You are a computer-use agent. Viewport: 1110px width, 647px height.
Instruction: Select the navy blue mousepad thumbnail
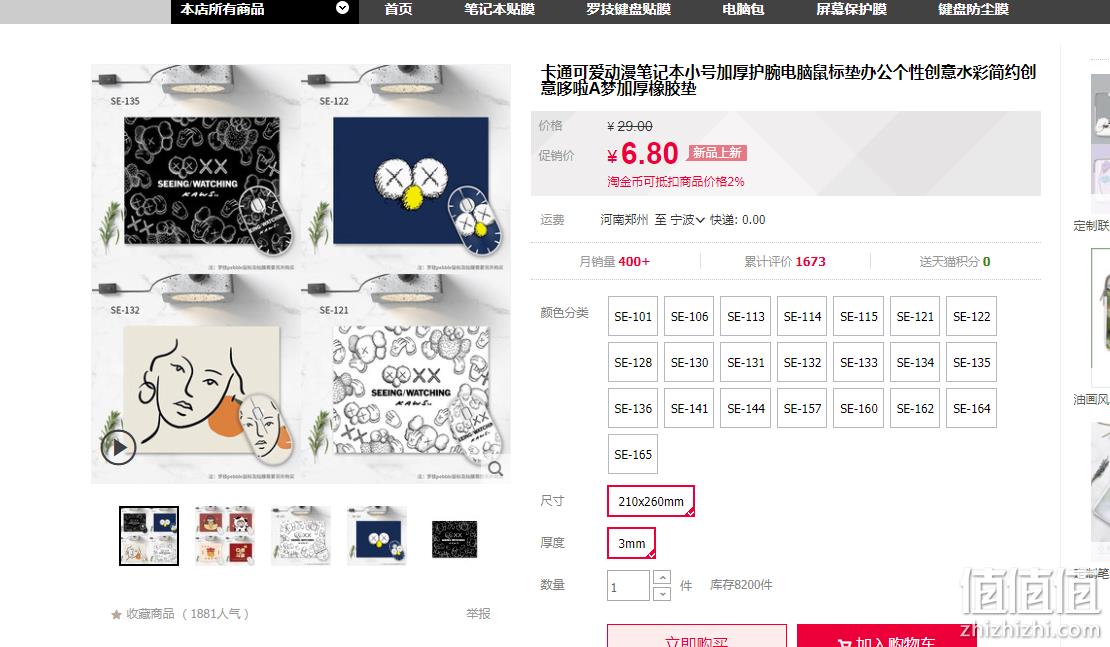pyautogui.click(x=377, y=536)
